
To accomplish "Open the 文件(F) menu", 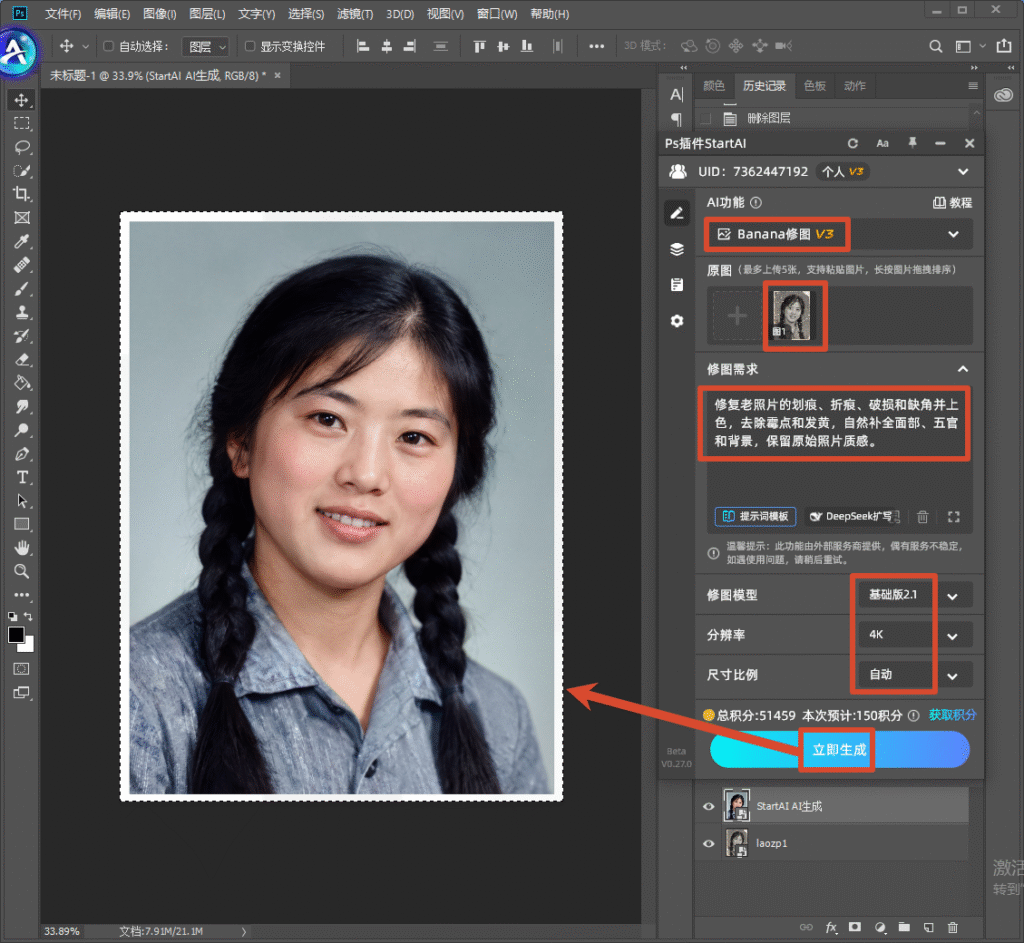I will [63, 14].
